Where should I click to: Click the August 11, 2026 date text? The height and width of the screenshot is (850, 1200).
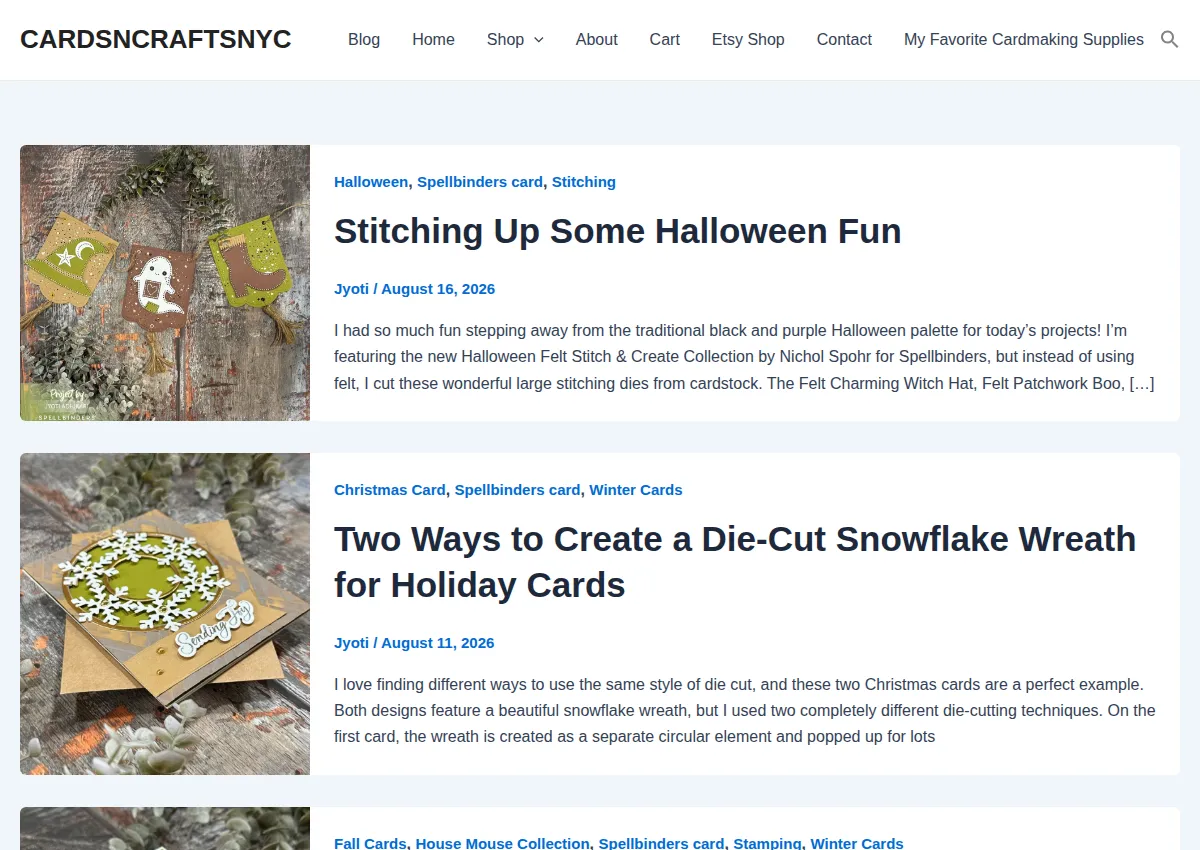click(x=438, y=643)
